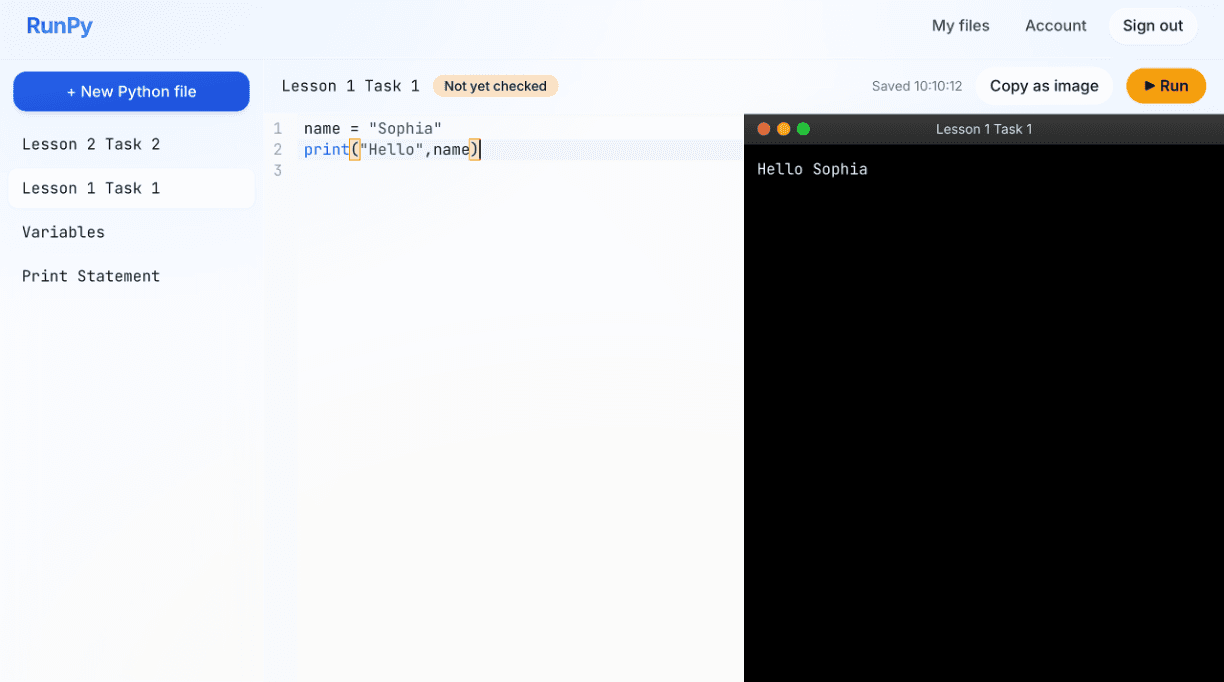
Task: Click line number 2 in the gutter
Action: 278,150
